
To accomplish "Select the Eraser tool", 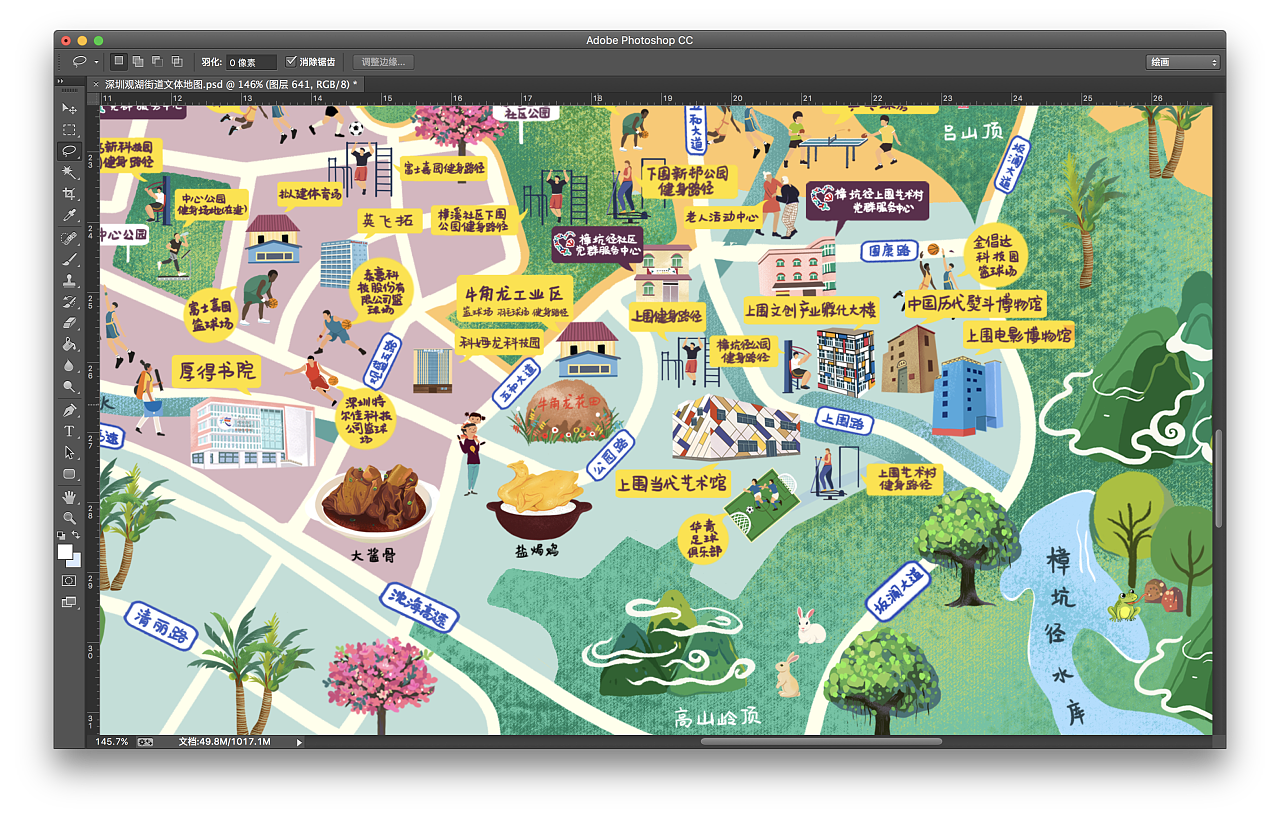I will [x=69, y=322].
